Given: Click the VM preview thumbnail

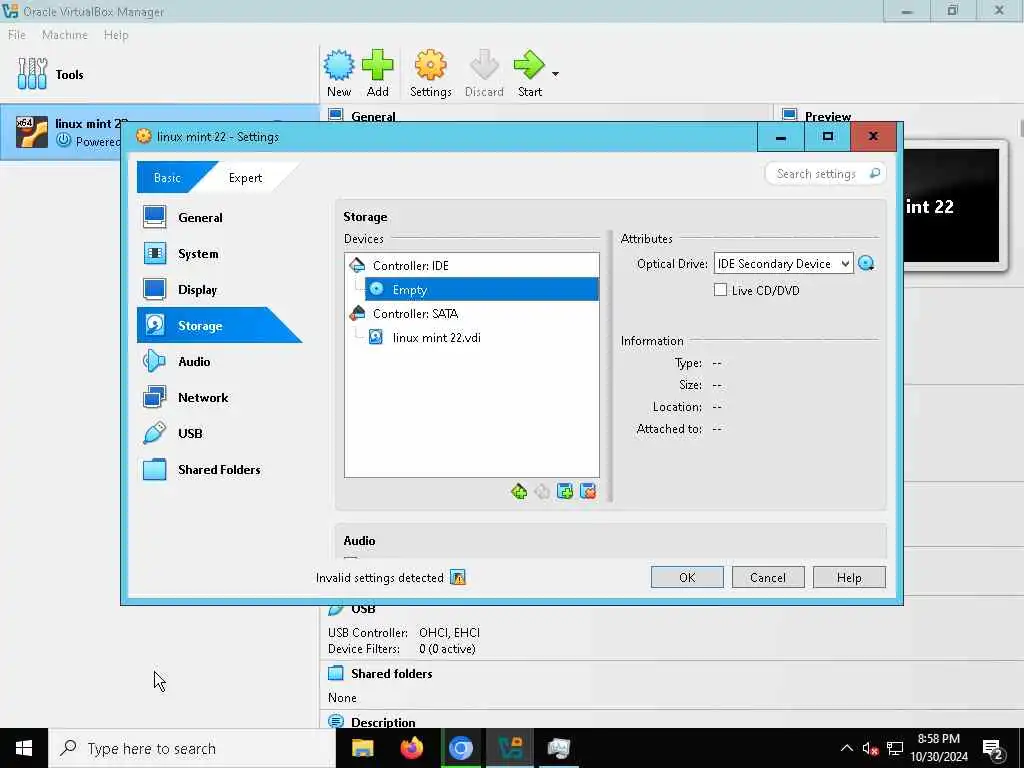Looking at the screenshot, I should [952, 206].
